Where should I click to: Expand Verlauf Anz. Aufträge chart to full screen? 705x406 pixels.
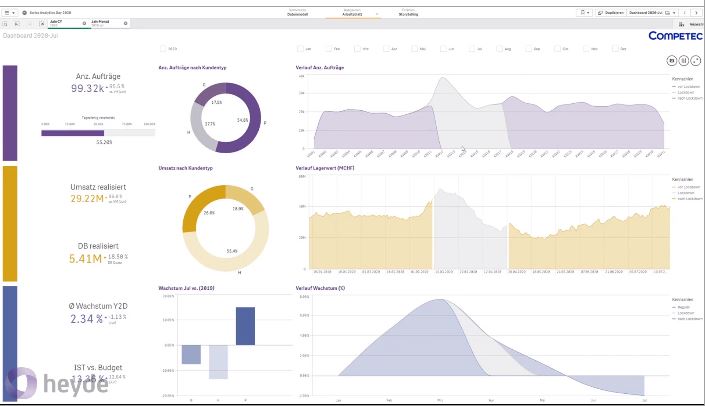696,60
